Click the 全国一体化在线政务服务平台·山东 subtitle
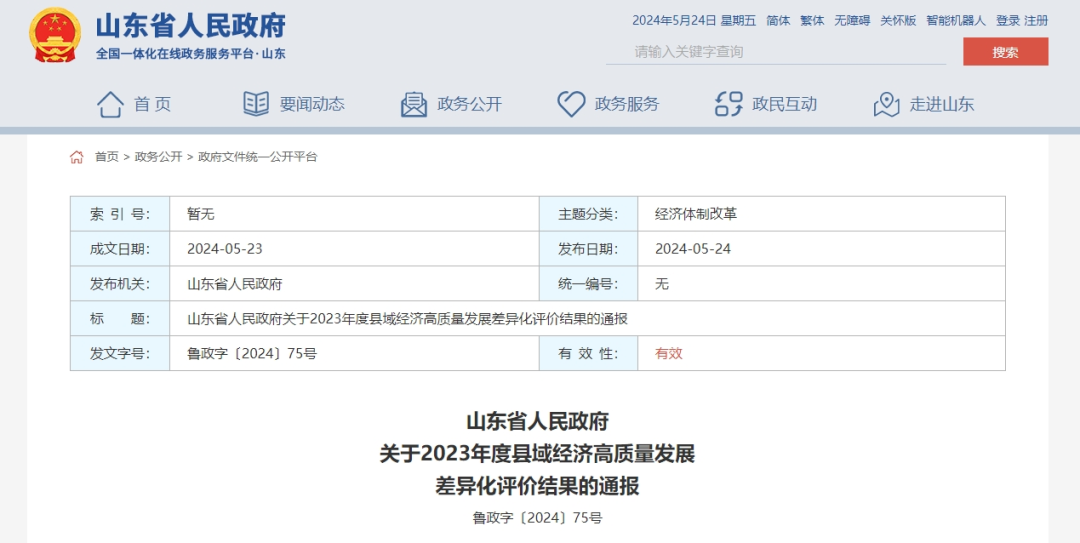Image resolution: width=1080 pixels, height=543 pixels. 191,54
